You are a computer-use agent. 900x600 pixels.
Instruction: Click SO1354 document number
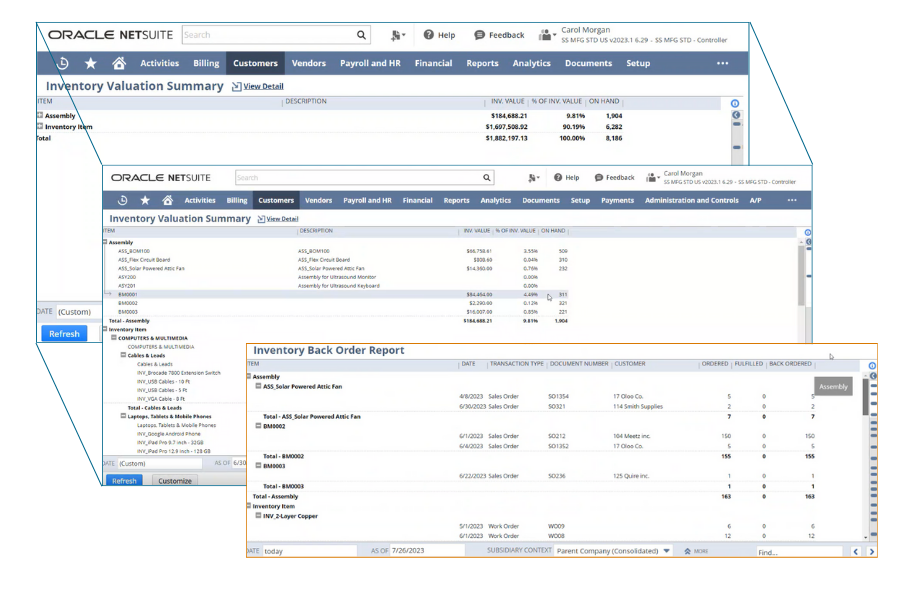tap(558, 396)
